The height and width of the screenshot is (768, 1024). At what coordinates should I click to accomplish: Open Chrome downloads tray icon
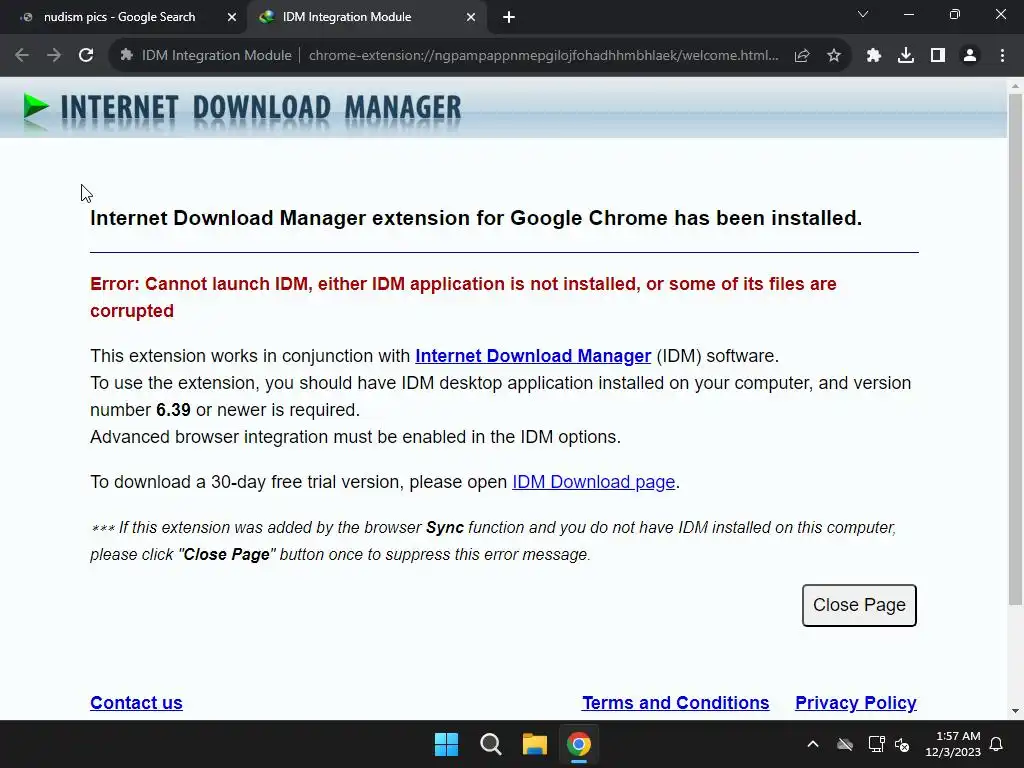tap(906, 56)
